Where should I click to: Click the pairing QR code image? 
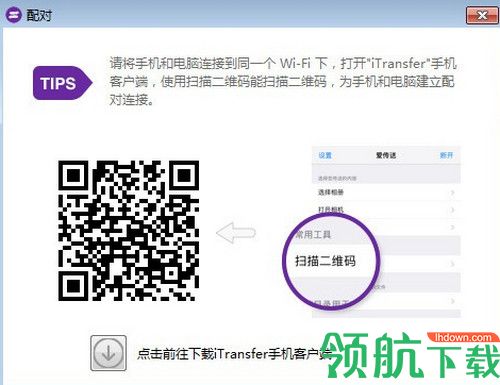pos(129,231)
